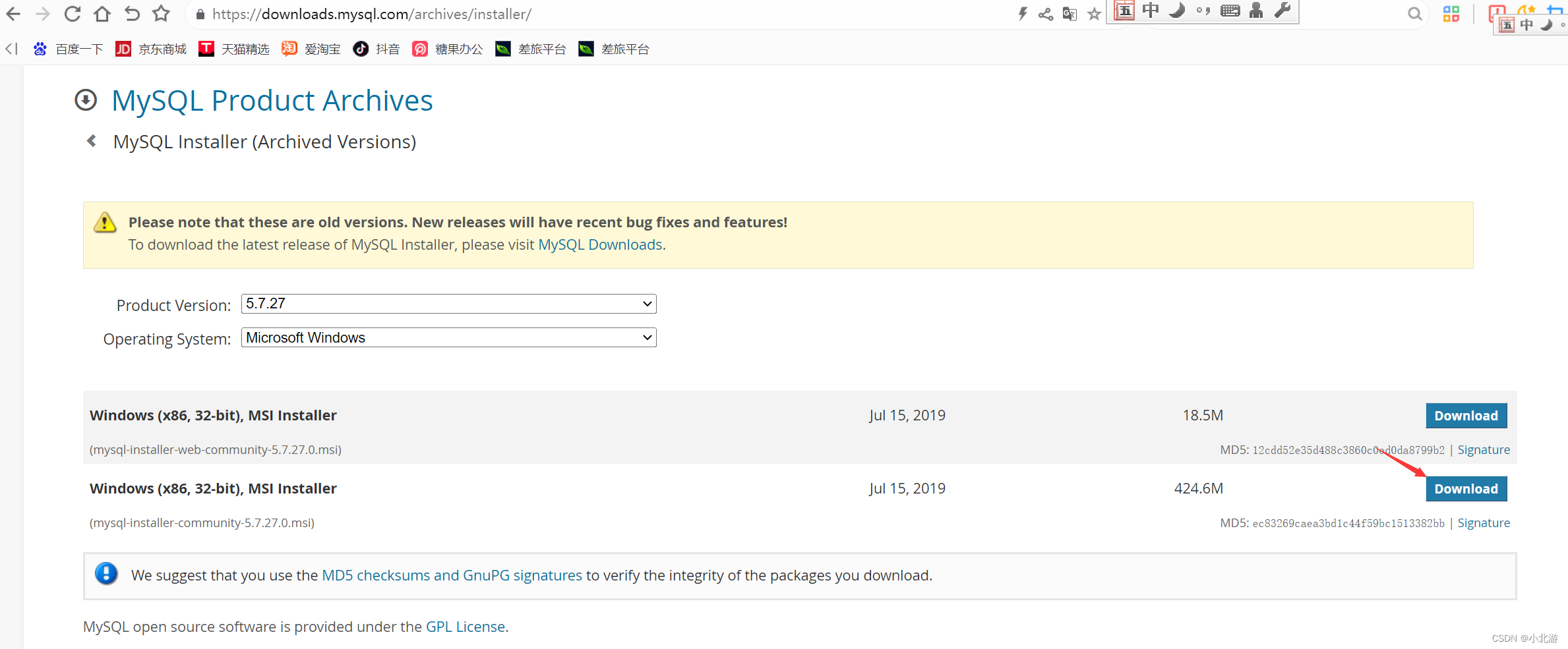Click the padlock icon in the address bar
The image size is (1568, 649).
coord(200,14)
